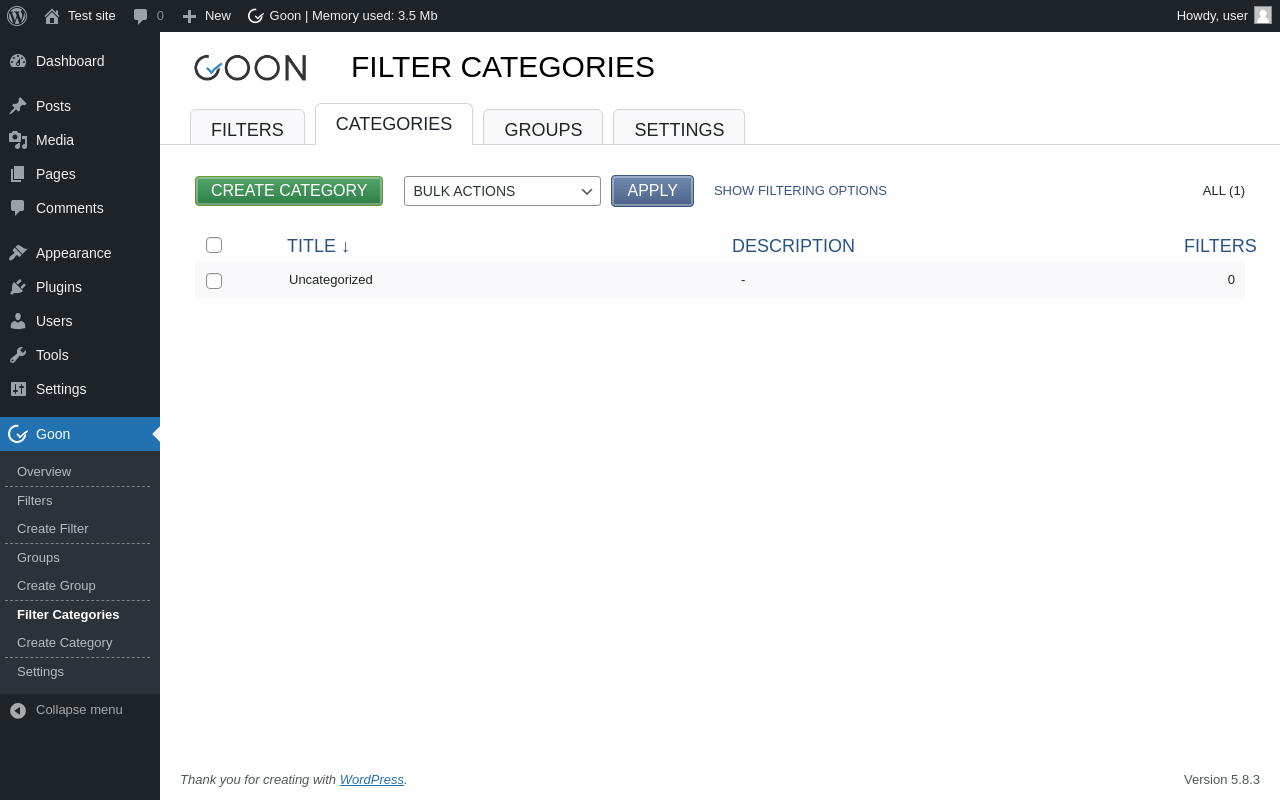Click the Goon checkmark icon in sidebar
This screenshot has height=800, width=1280.
[18, 434]
